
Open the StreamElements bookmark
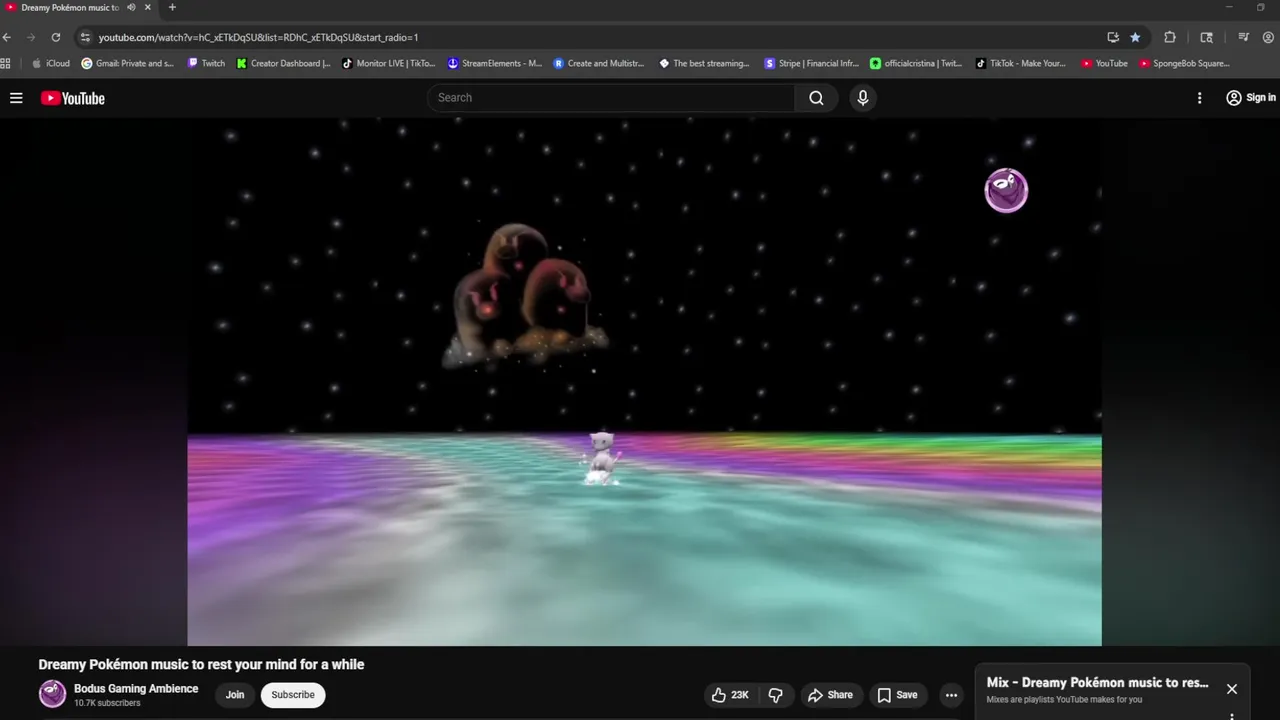click(495, 63)
